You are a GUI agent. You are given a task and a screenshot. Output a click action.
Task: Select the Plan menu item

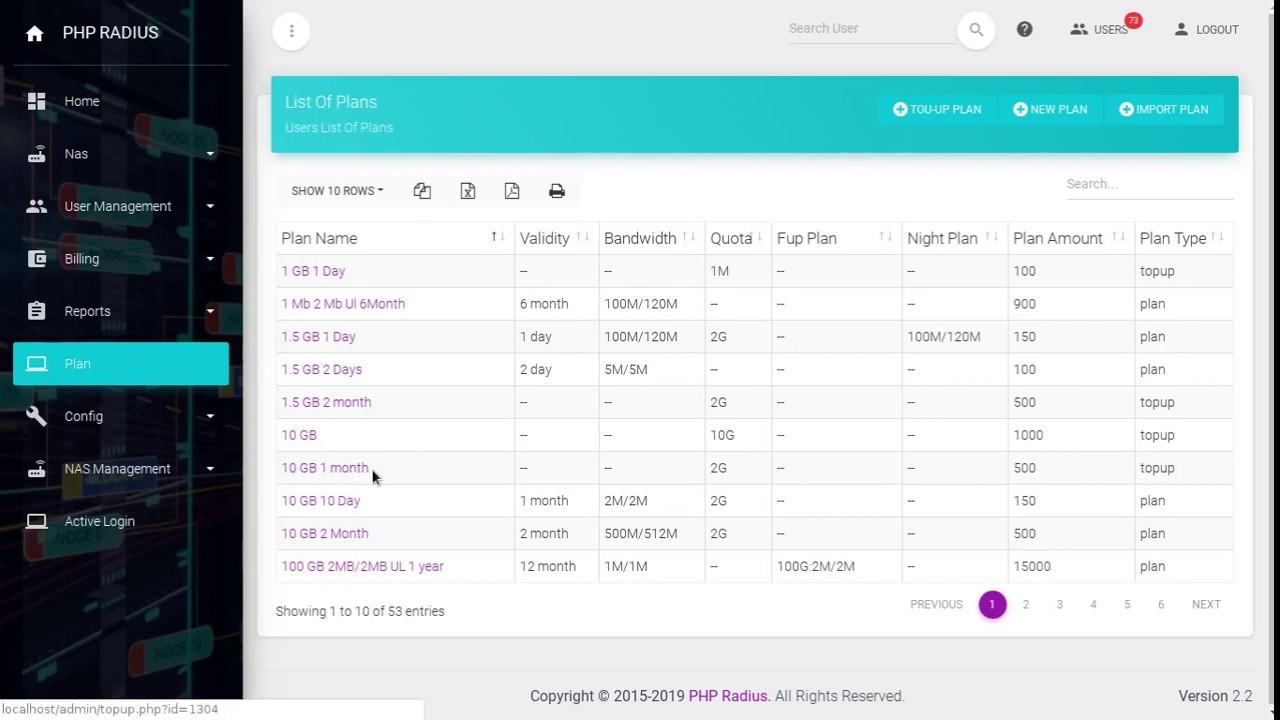point(121,364)
